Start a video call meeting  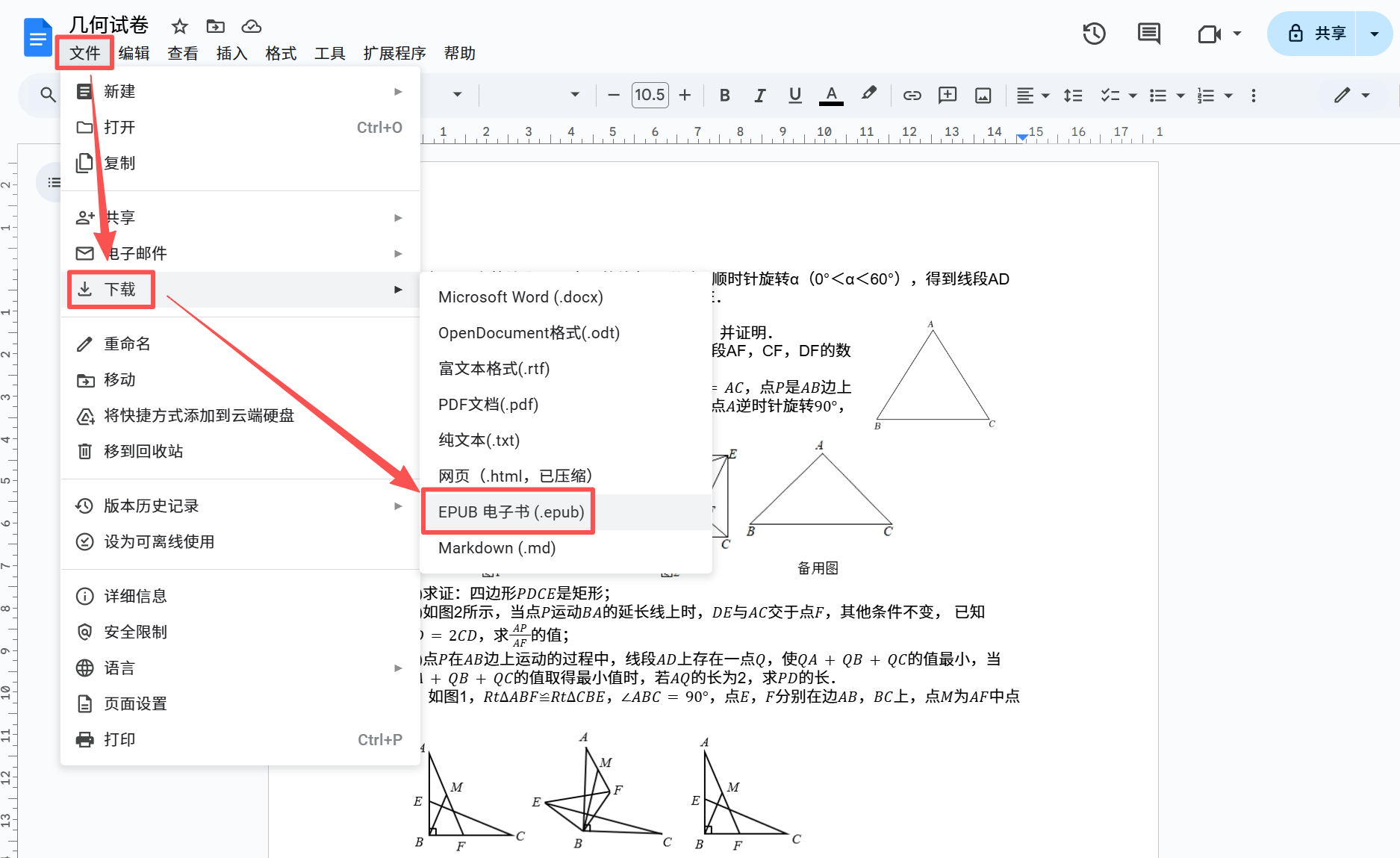click(x=1210, y=34)
